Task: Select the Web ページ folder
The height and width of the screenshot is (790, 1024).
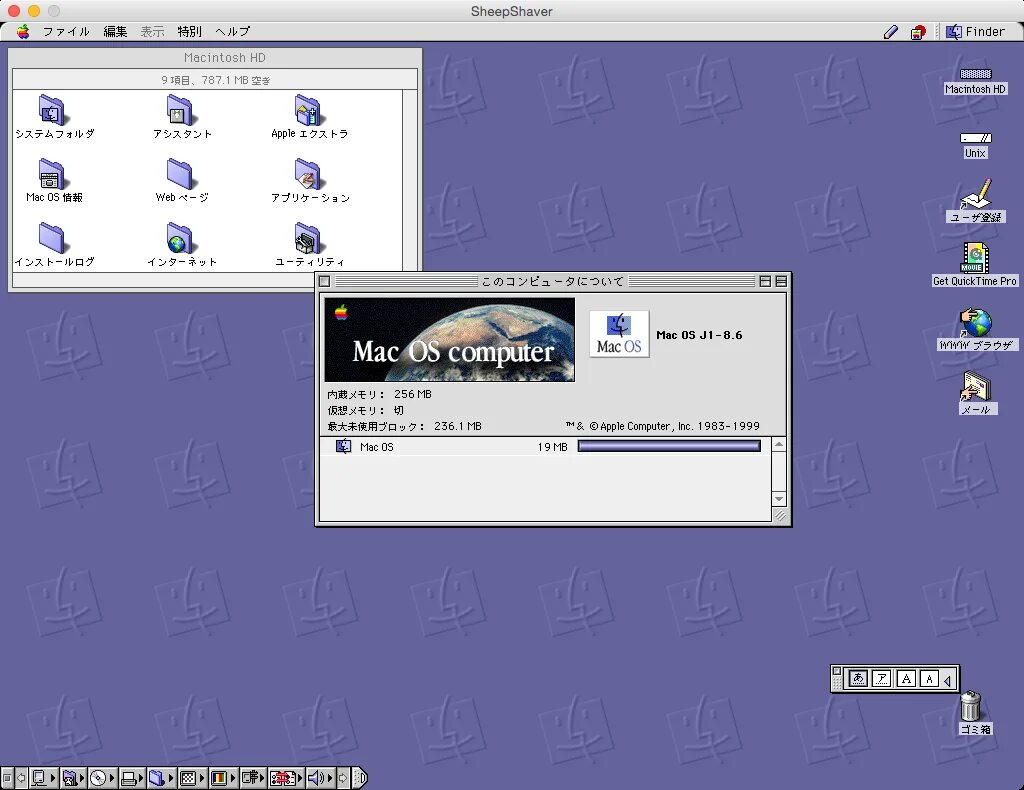Action: [x=179, y=174]
